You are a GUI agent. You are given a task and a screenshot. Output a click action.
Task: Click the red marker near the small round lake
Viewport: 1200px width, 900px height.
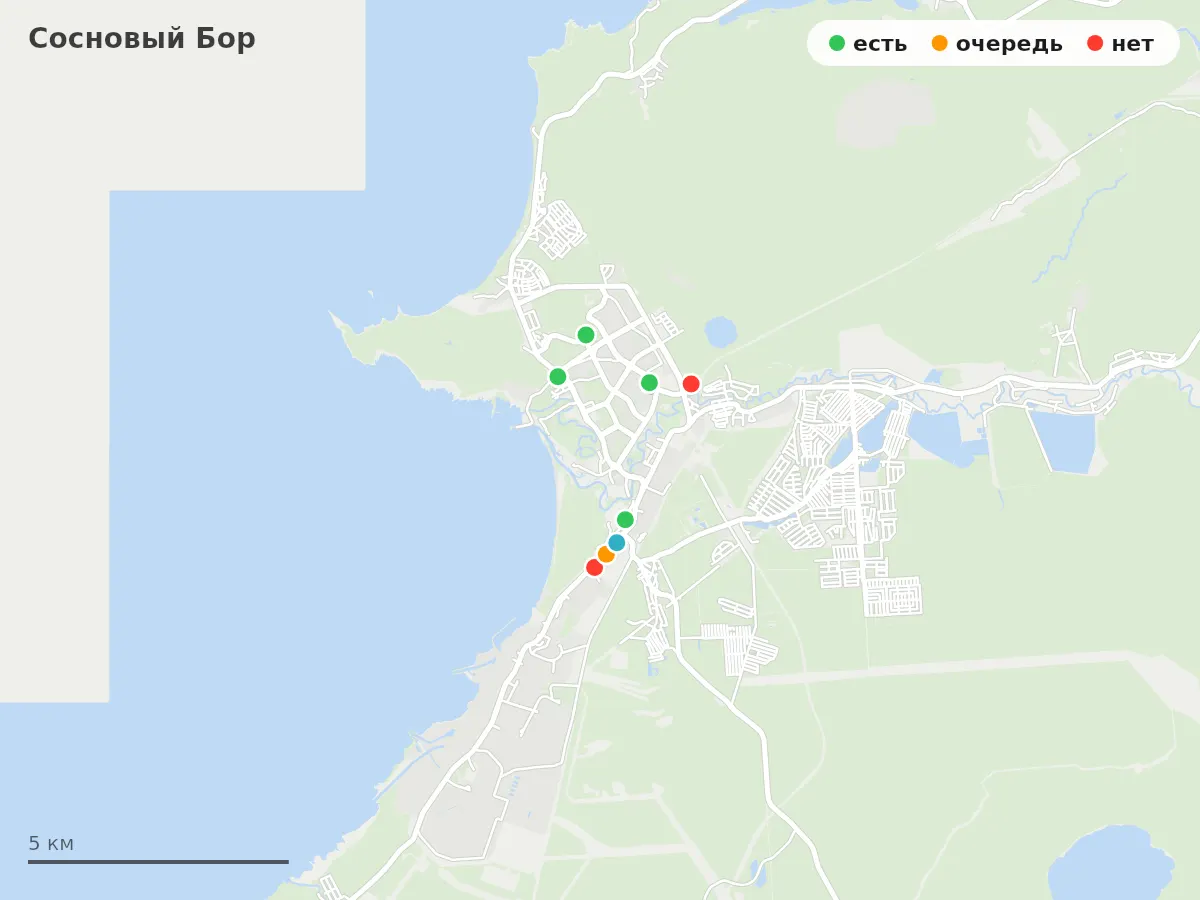point(691,383)
